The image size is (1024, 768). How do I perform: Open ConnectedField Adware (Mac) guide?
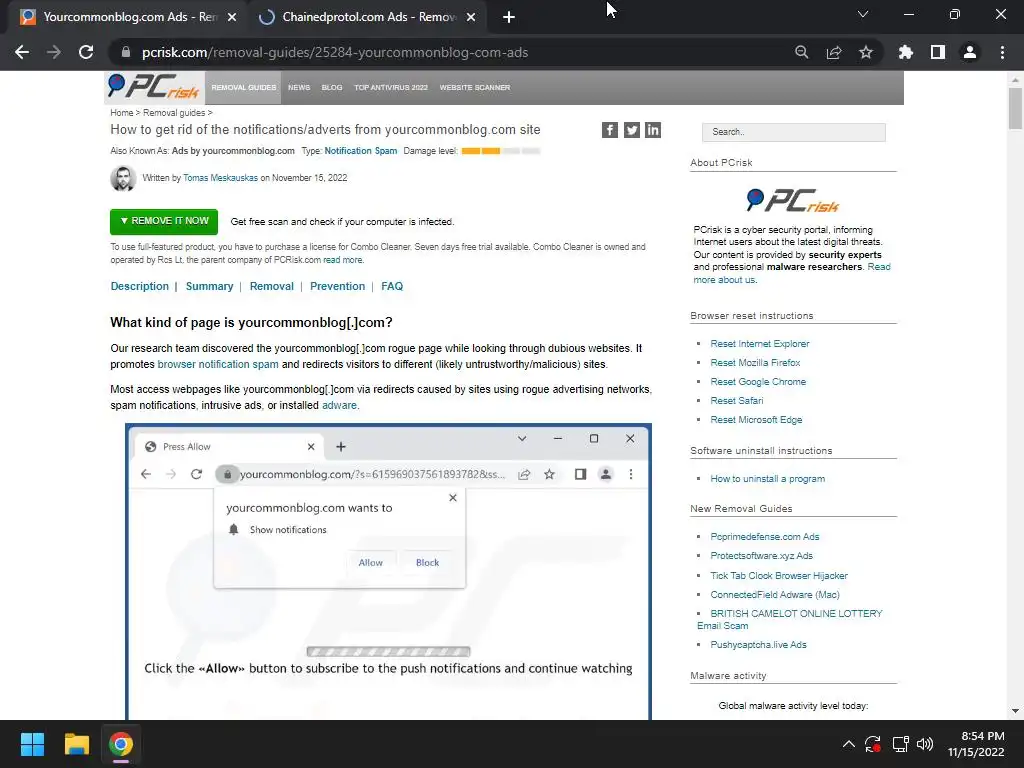point(775,594)
